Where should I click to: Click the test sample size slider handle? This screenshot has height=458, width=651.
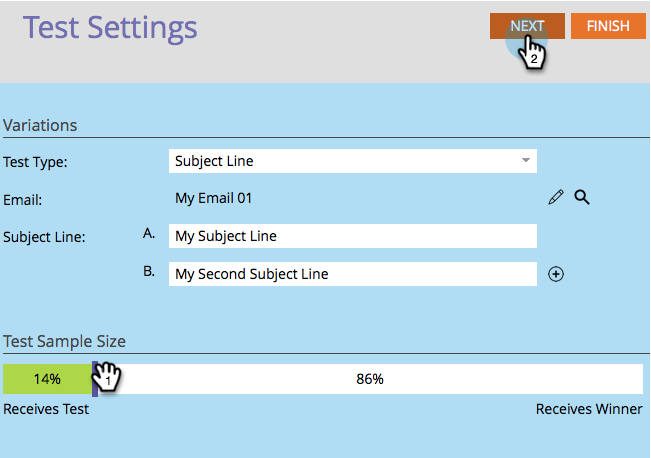click(x=95, y=379)
